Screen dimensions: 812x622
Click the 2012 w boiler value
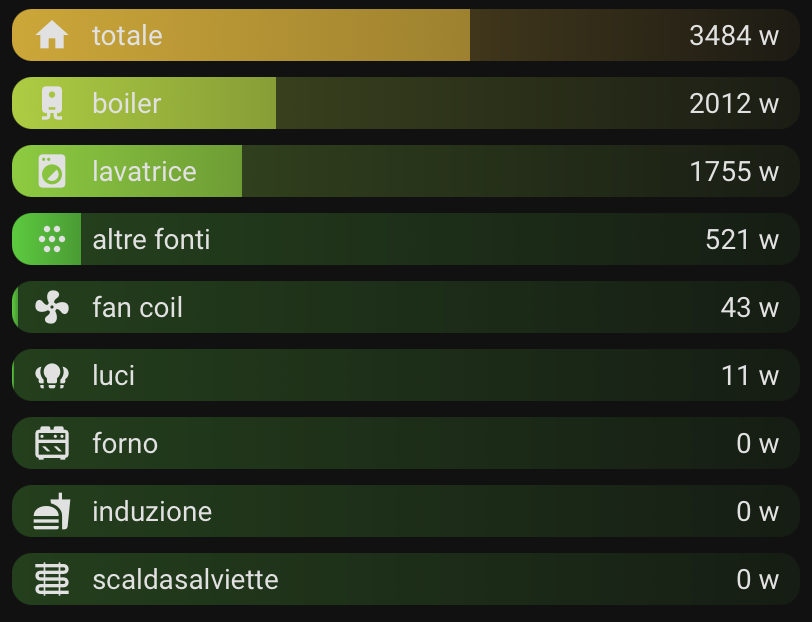pyautogui.click(x=733, y=104)
